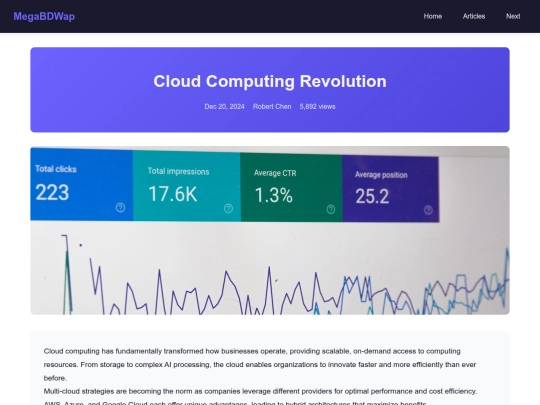The width and height of the screenshot is (540, 405).
Task: Go to the Home nav link
Action: click(433, 16)
